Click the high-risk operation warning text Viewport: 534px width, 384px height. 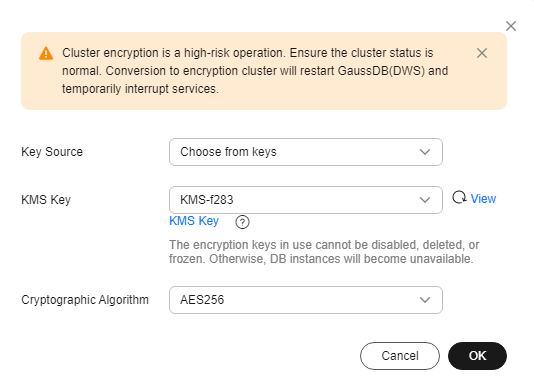pos(255,71)
